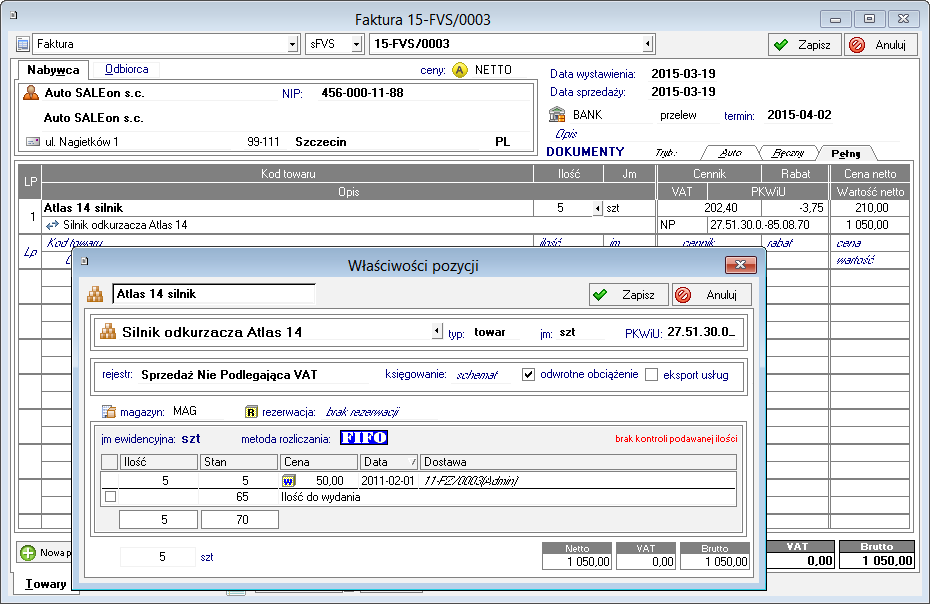930x604 pixels.
Task: Click the dialog Brutto total 1 050,00
Action: [715, 561]
